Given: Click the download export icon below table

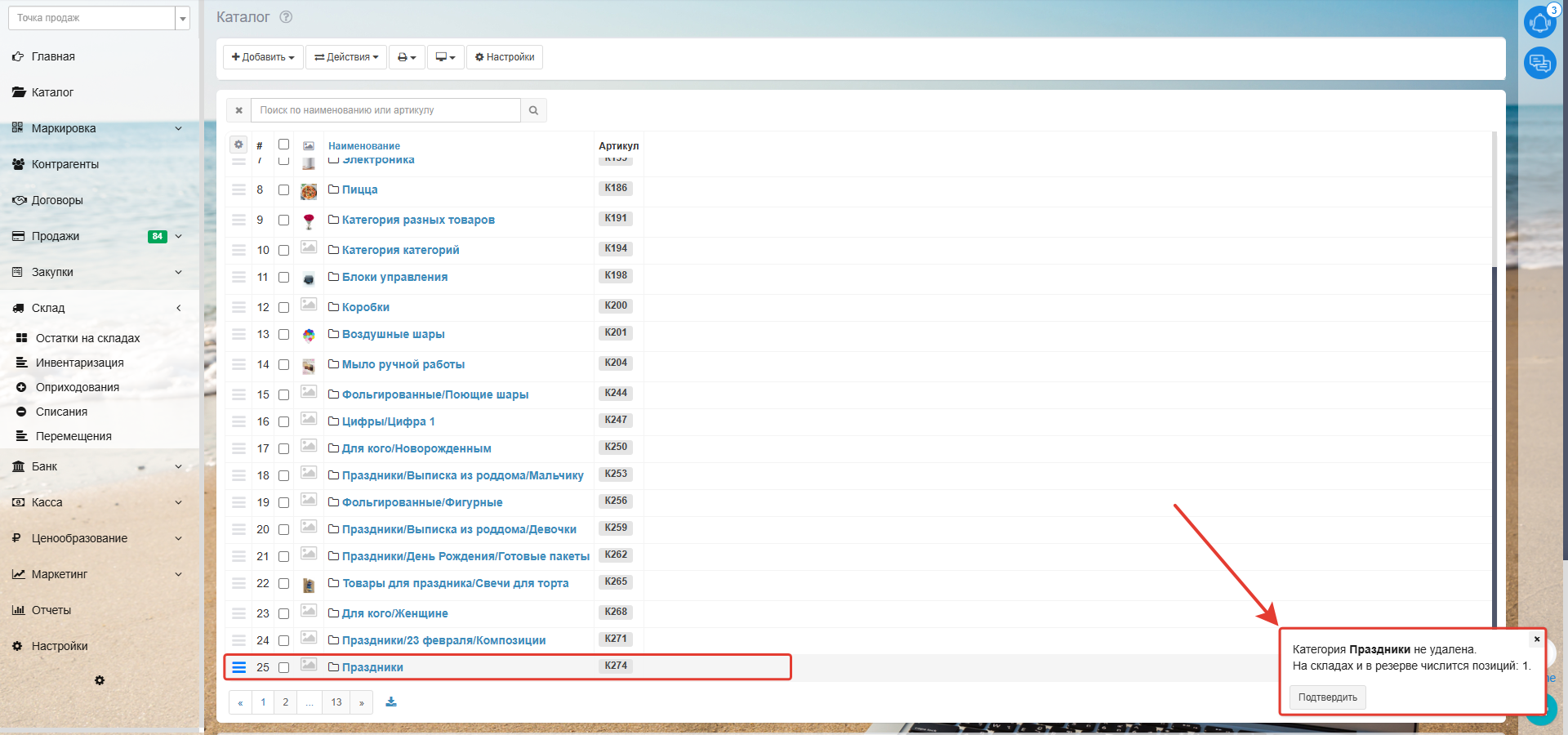Looking at the screenshot, I should click(391, 702).
